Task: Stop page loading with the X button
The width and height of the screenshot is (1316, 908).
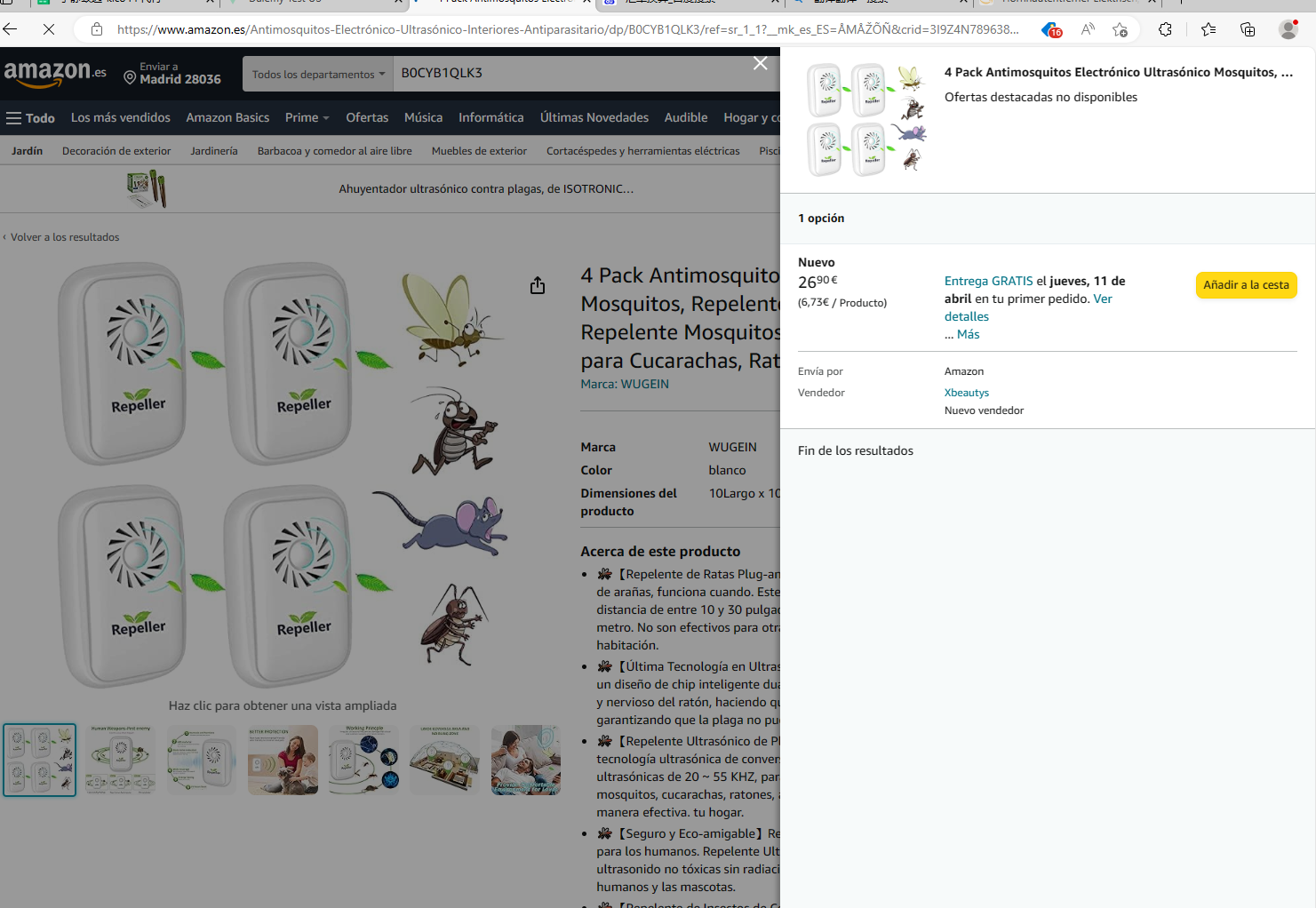Action: 49,29
